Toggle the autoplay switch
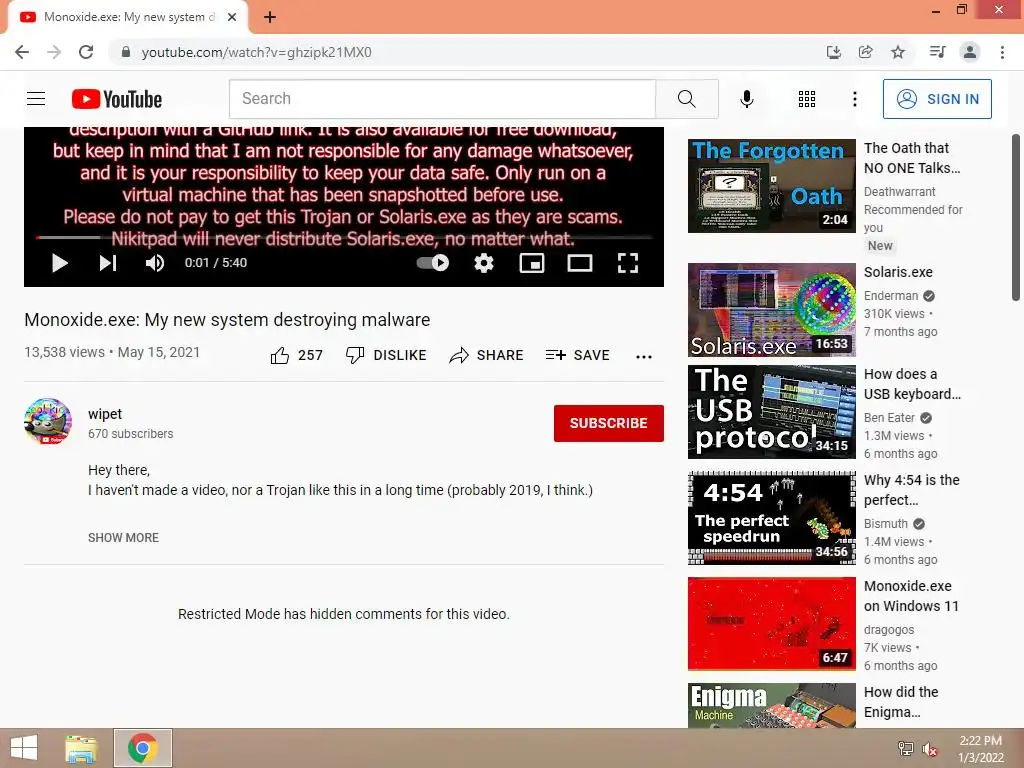Screen dimensions: 1024x768 click(x=433, y=263)
